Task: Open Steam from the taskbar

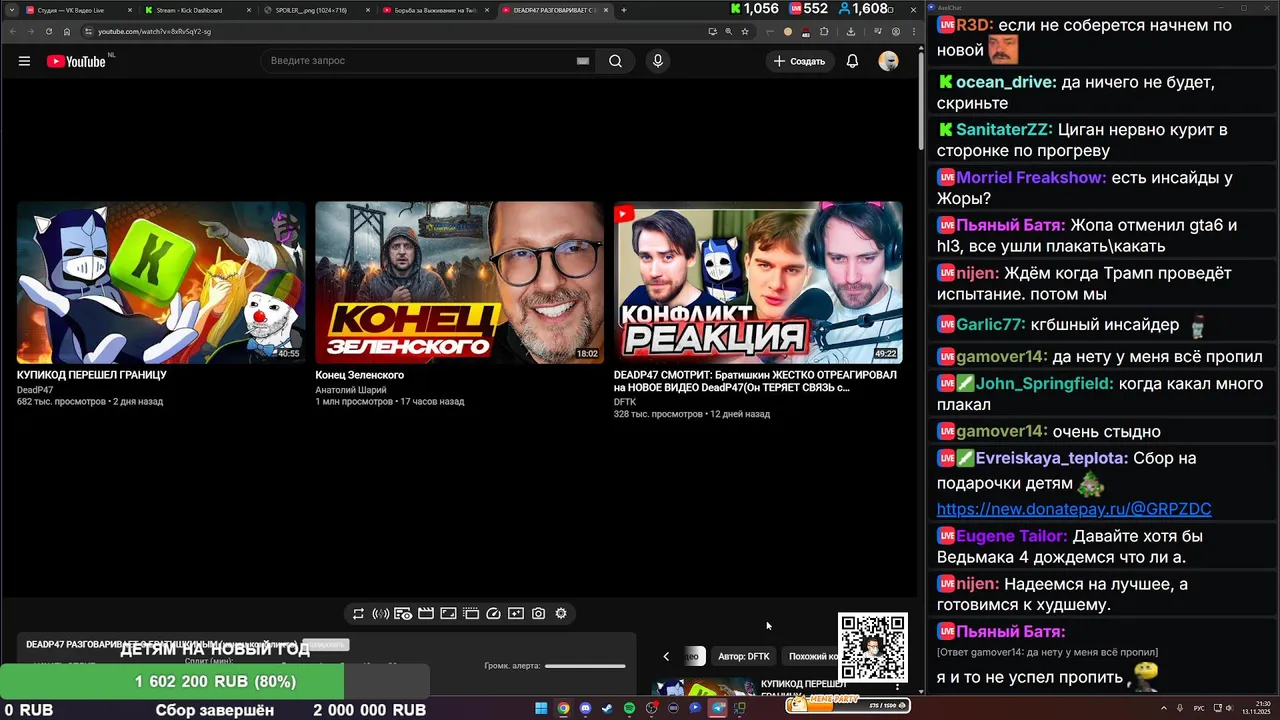Action: (607, 708)
